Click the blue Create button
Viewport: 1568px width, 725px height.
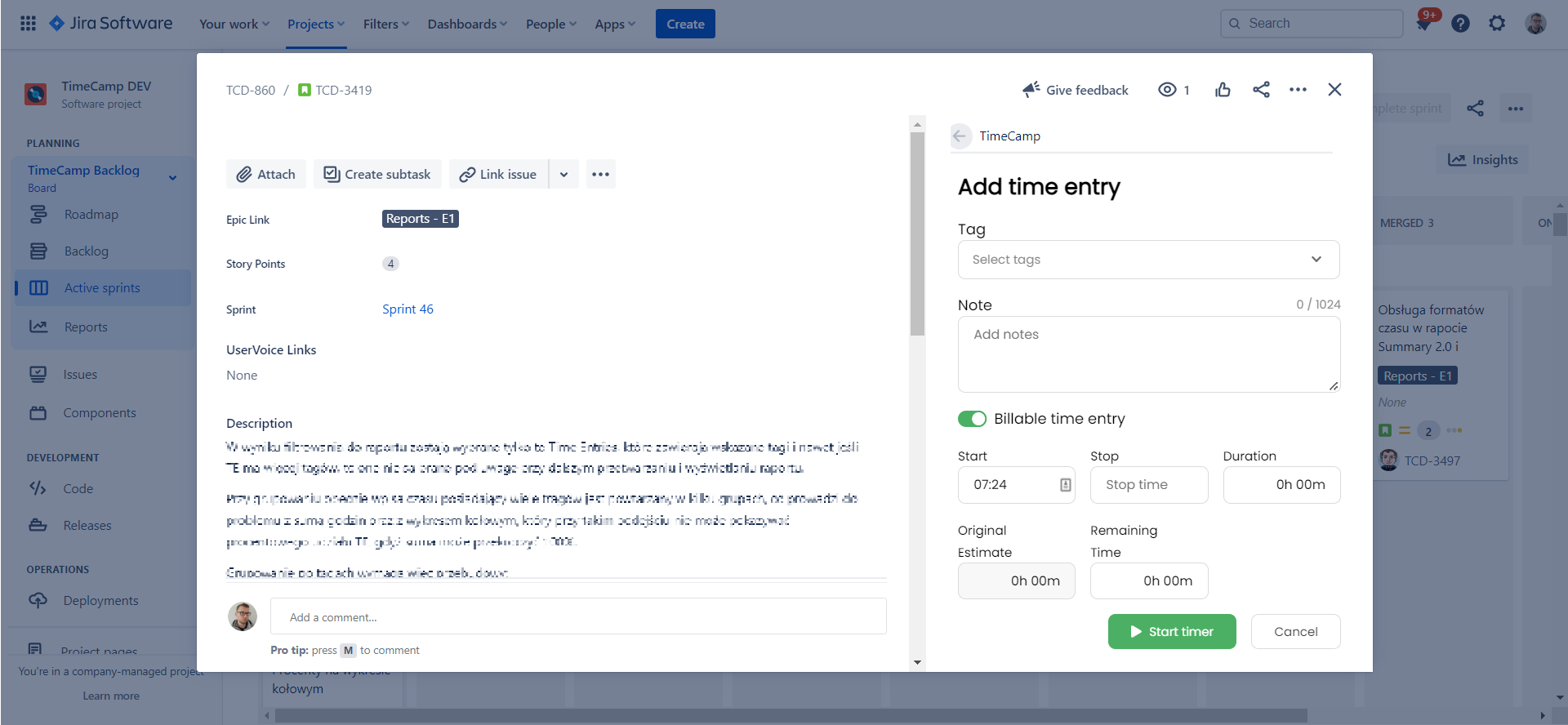(x=685, y=24)
